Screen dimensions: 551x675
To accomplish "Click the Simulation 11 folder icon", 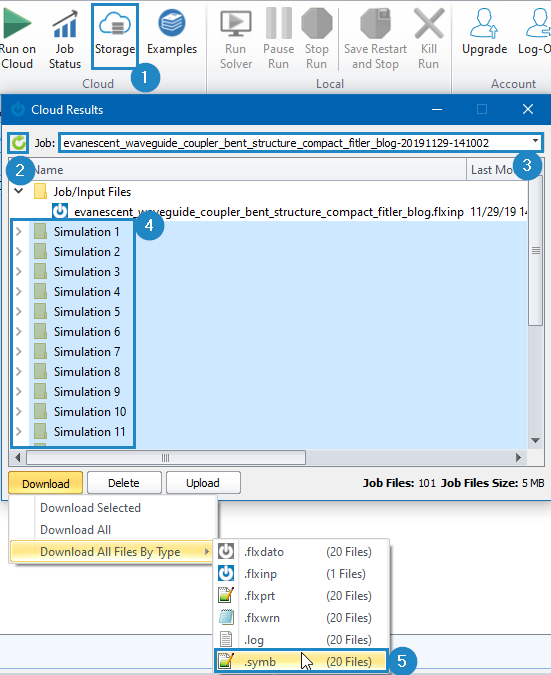I will tap(40, 431).
